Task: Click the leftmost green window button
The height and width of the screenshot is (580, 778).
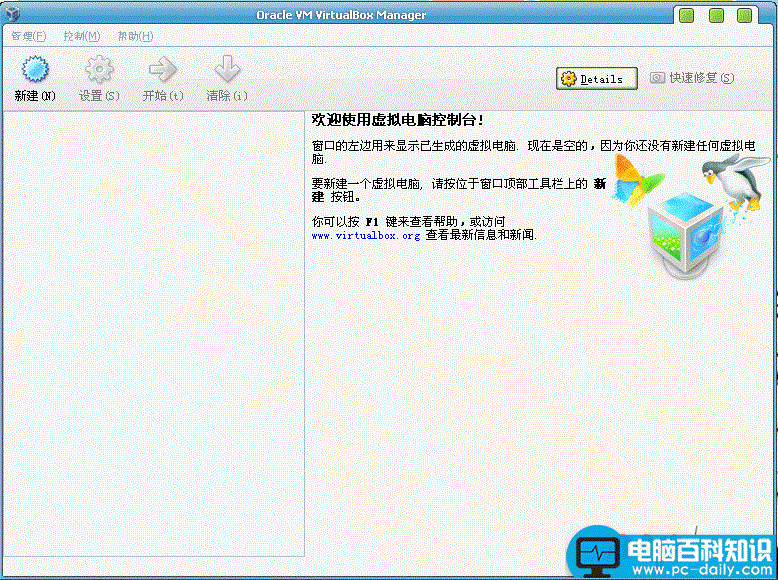Action: [x=685, y=15]
